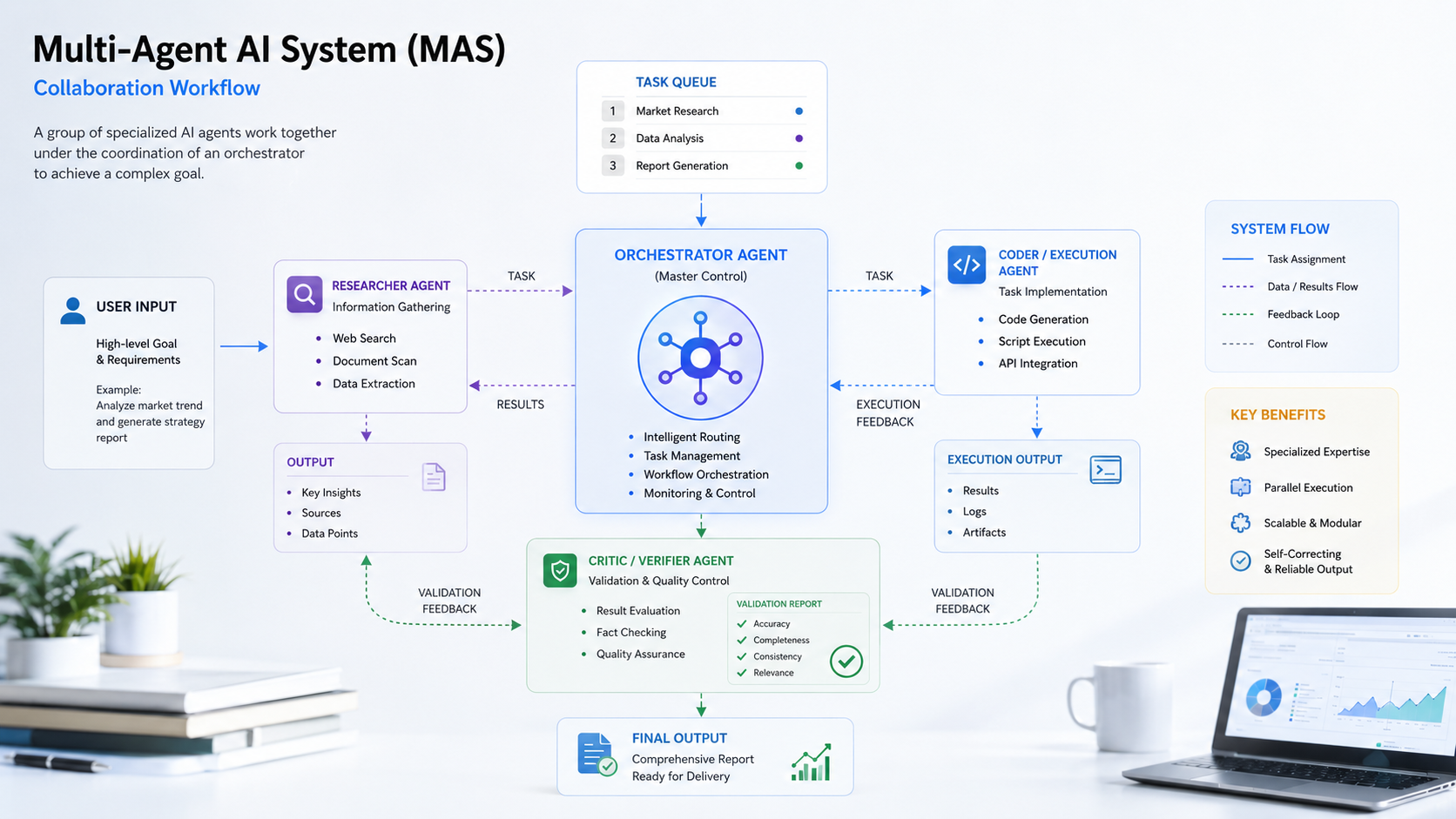Click the Orchestrator hub network icon
1456x819 pixels.
[x=700, y=358]
